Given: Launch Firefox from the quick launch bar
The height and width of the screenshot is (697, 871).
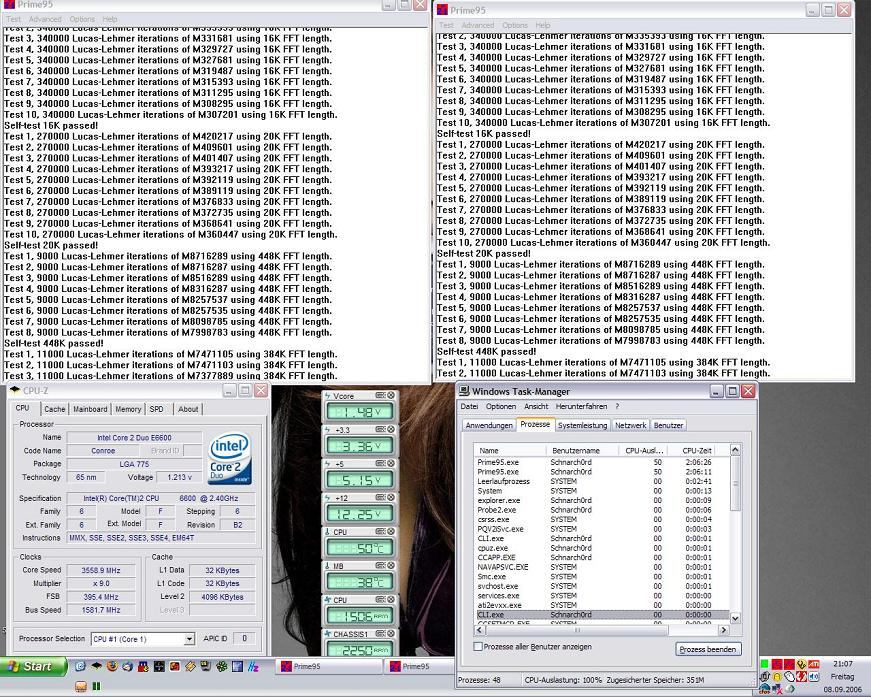Looking at the screenshot, I should (112, 666).
